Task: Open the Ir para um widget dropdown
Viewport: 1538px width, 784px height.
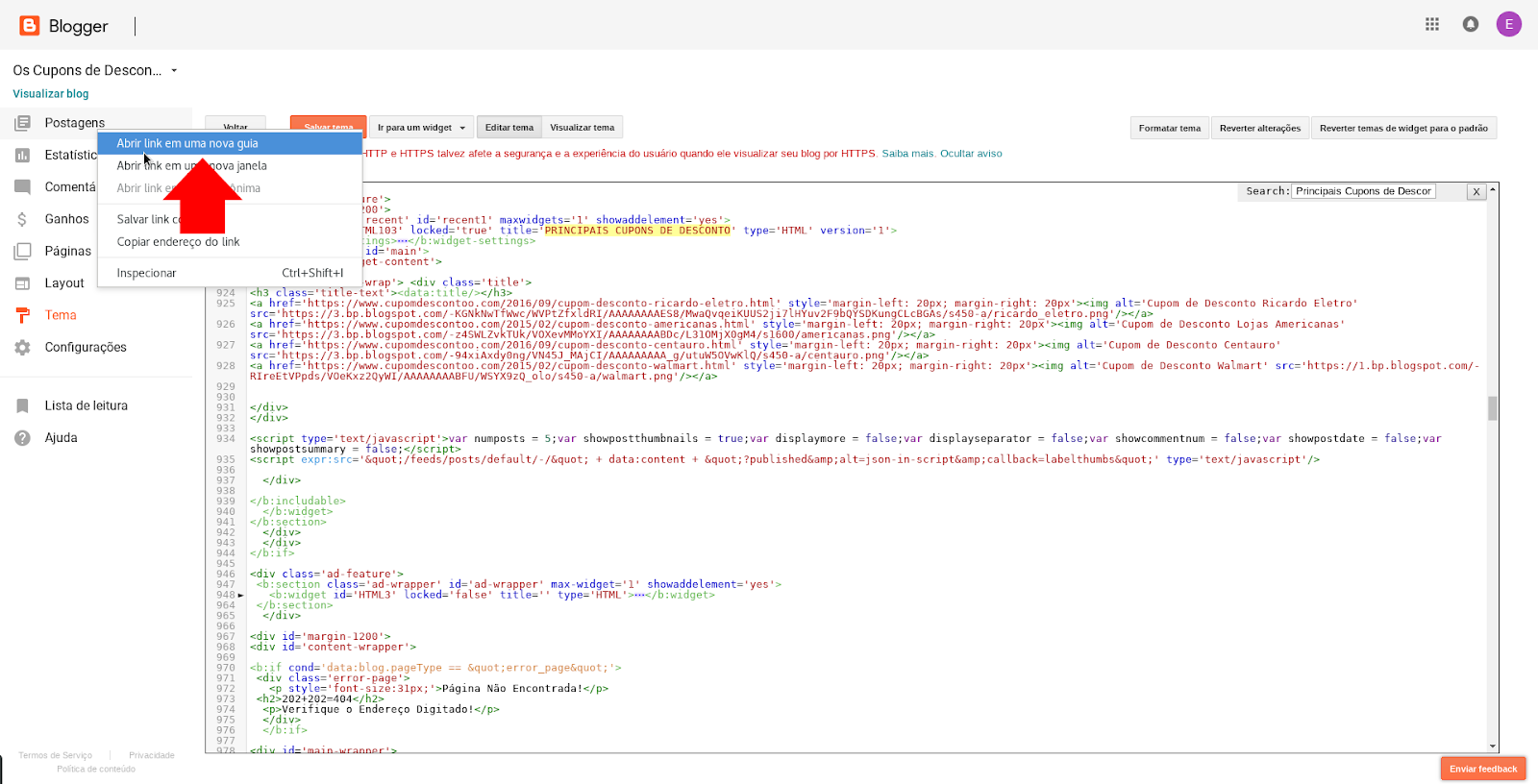Action: (x=421, y=127)
